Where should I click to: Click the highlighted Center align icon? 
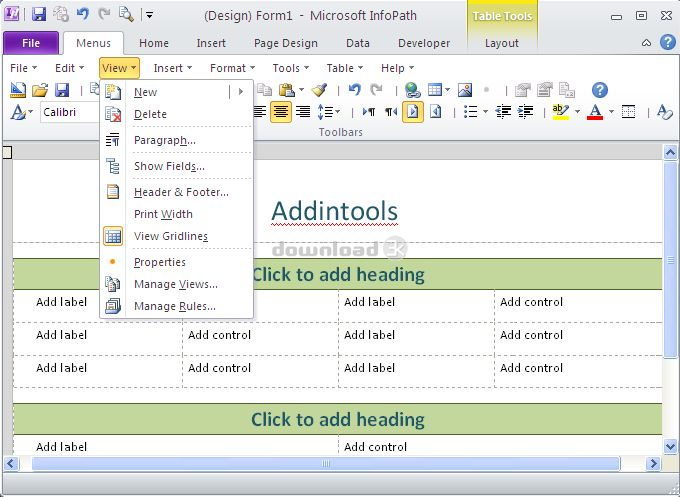pyautogui.click(x=281, y=112)
